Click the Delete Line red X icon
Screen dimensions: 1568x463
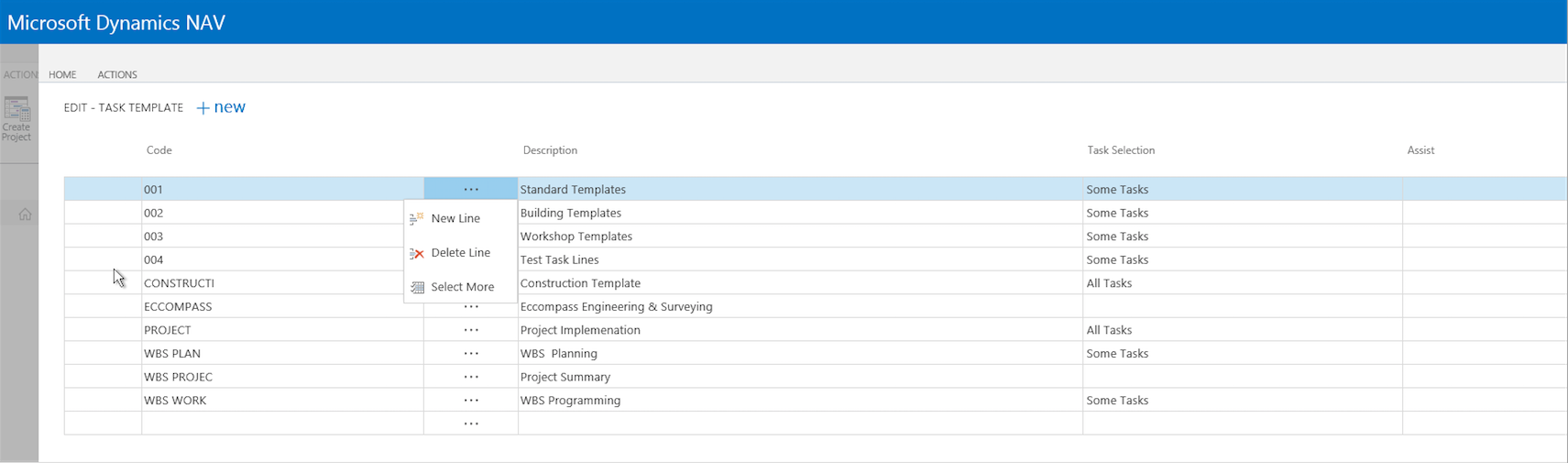coord(417,253)
